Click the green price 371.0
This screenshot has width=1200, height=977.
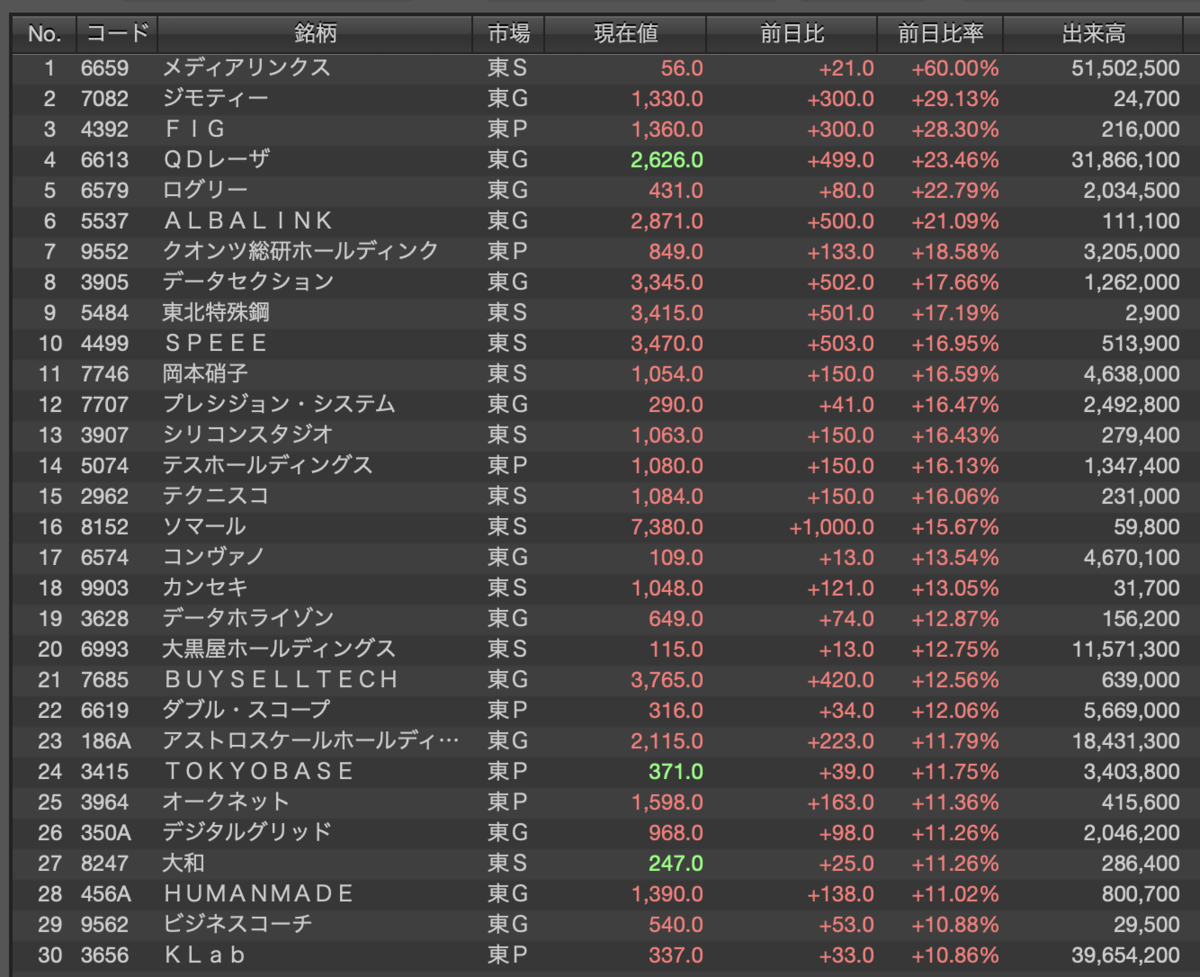676,771
